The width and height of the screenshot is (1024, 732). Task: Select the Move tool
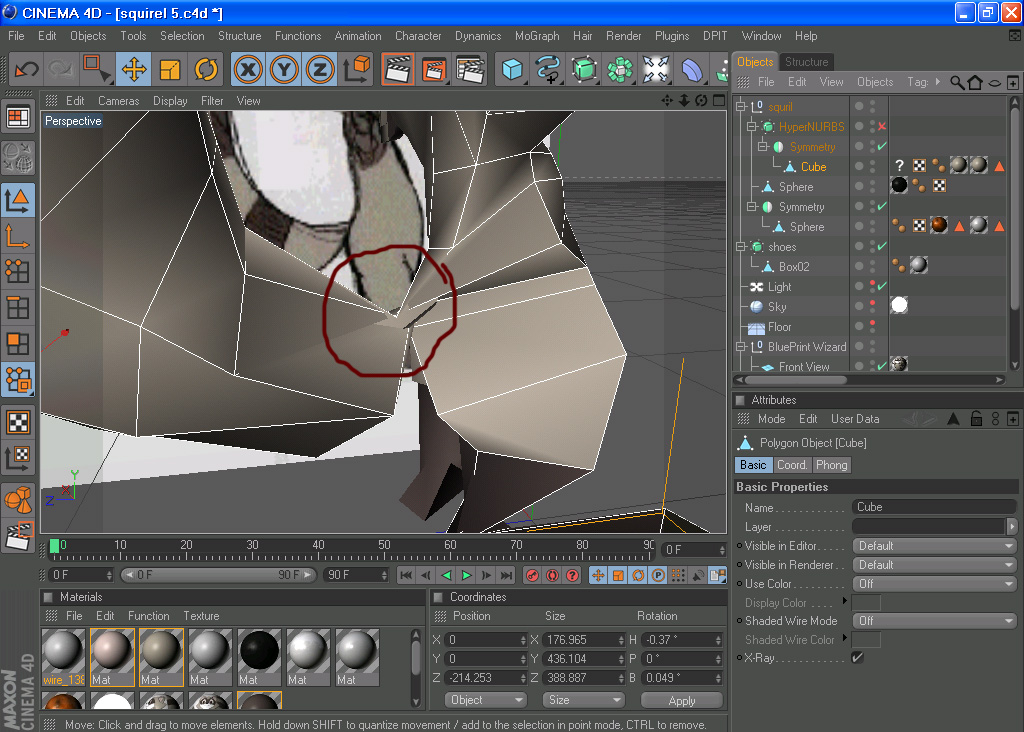point(134,69)
